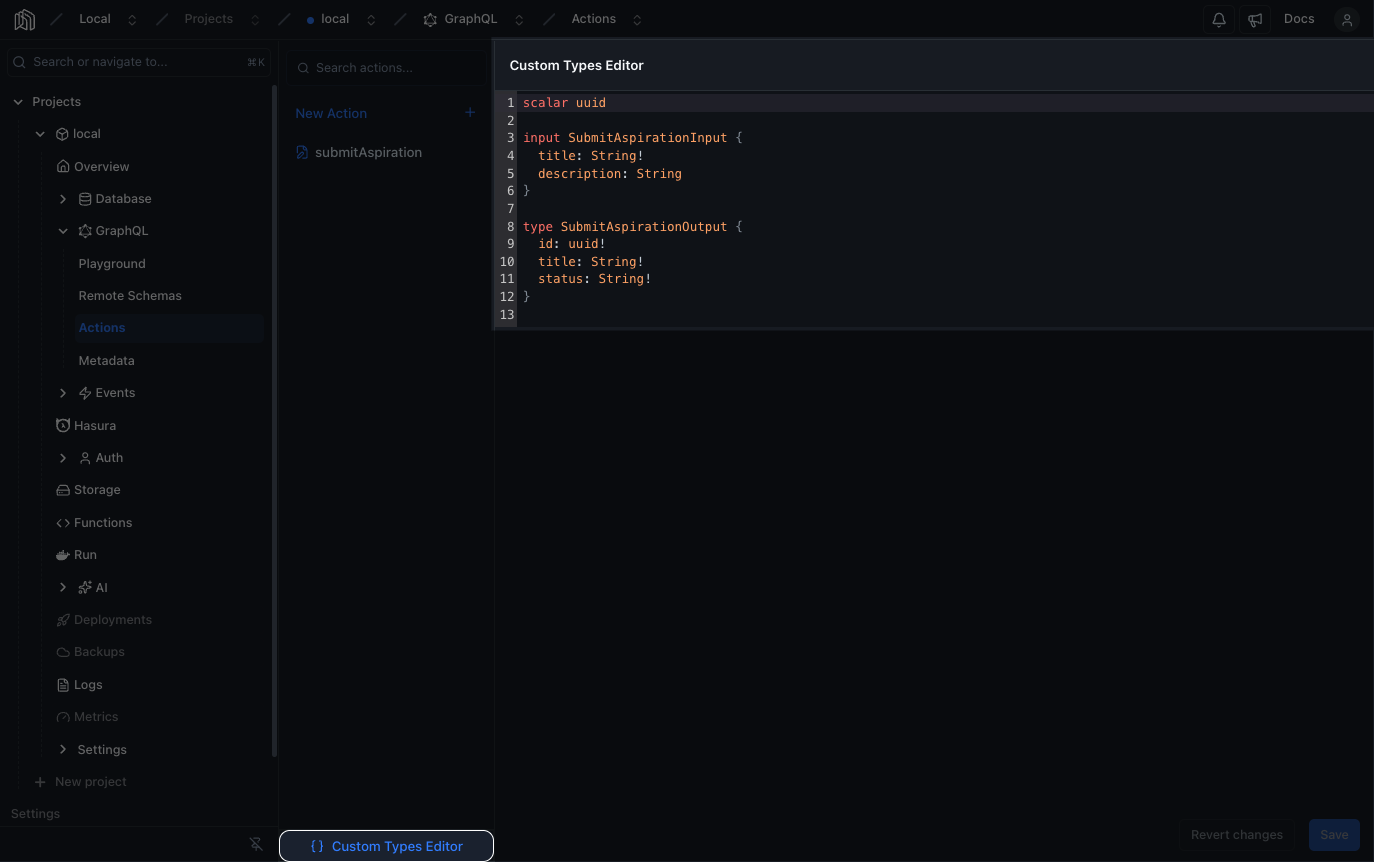Click the Hasura icon in sidebar

(63, 425)
